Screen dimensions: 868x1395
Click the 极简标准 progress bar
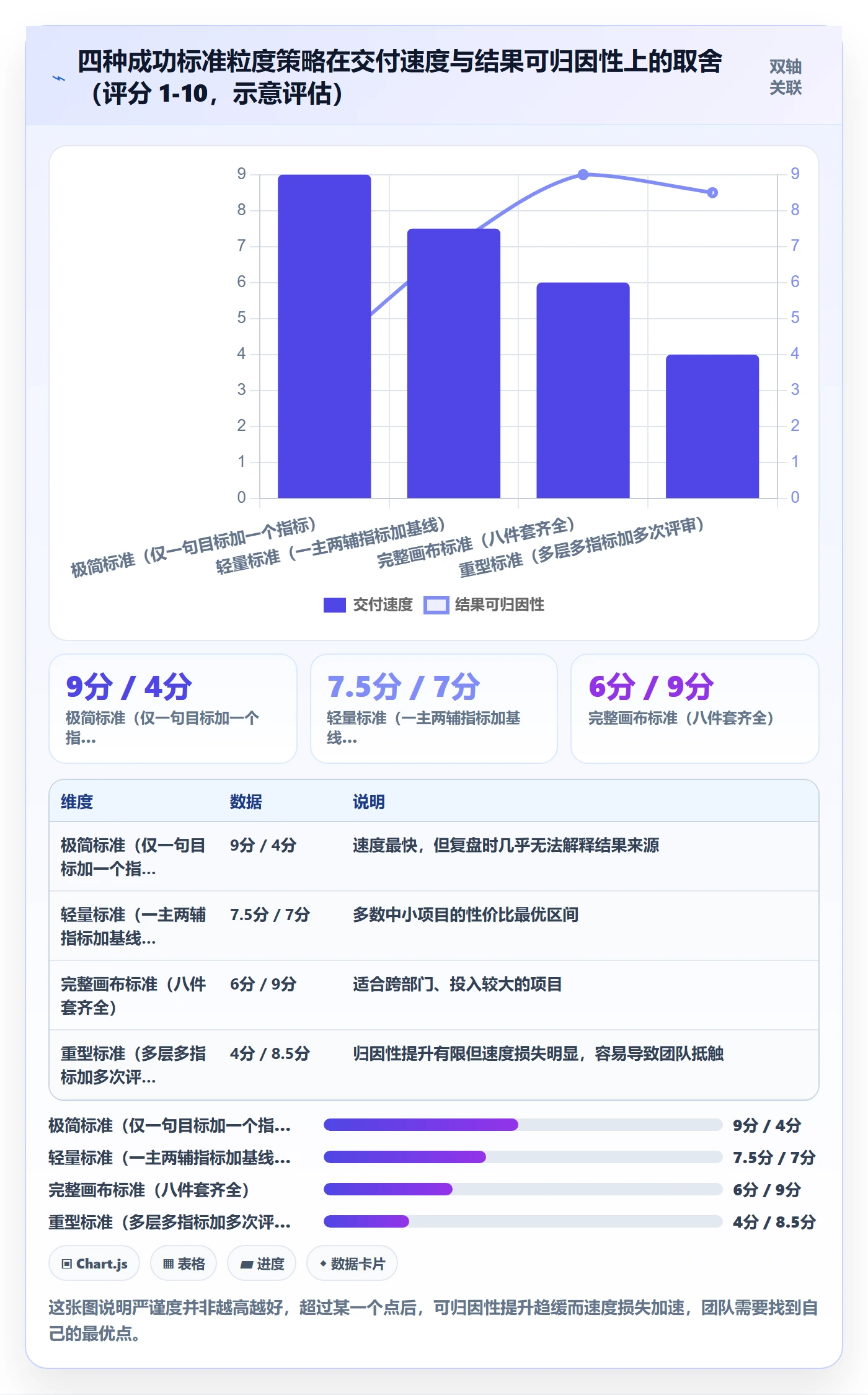(523, 1125)
